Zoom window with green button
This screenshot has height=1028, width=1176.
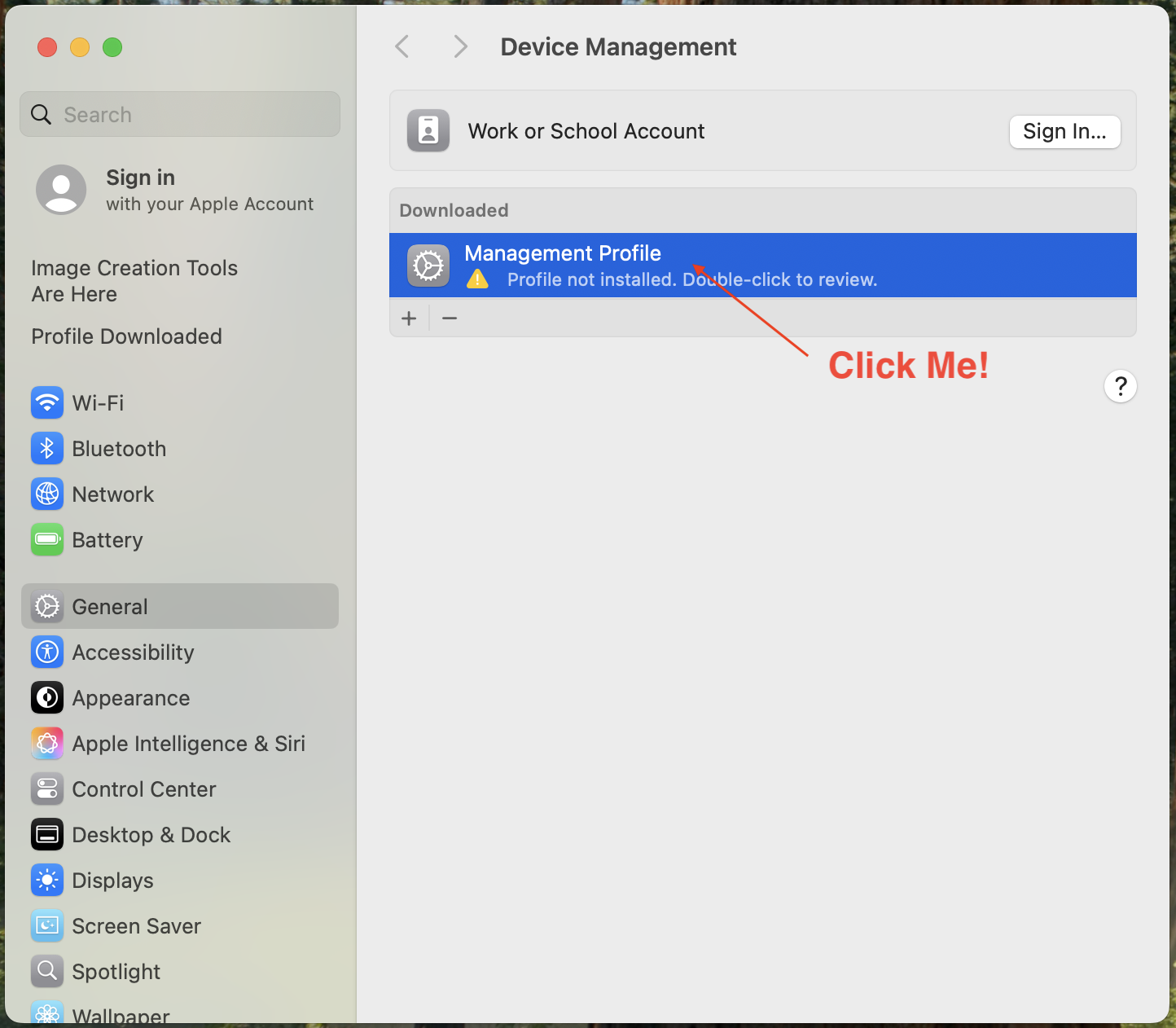coord(112,47)
